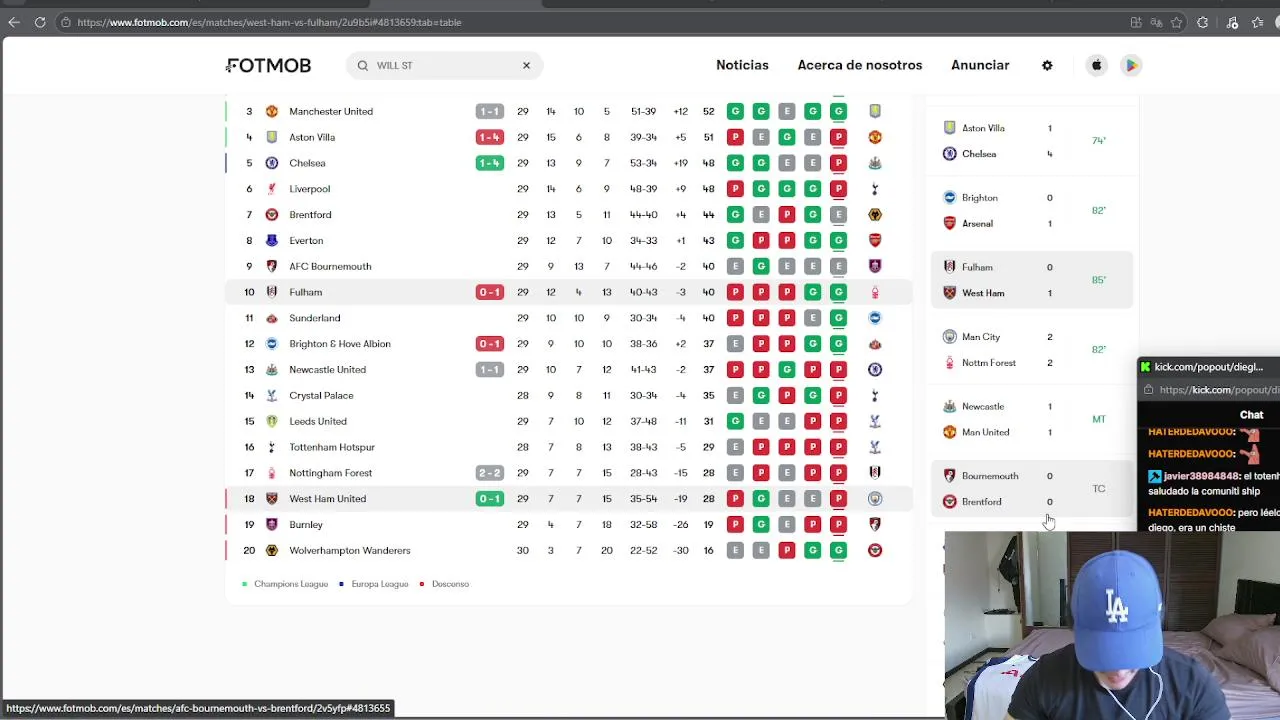Image resolution: width=1280 pixels, height=720 pixels.
Task: Click Crystal Palace crest in table
Action: tap(271, 395)
